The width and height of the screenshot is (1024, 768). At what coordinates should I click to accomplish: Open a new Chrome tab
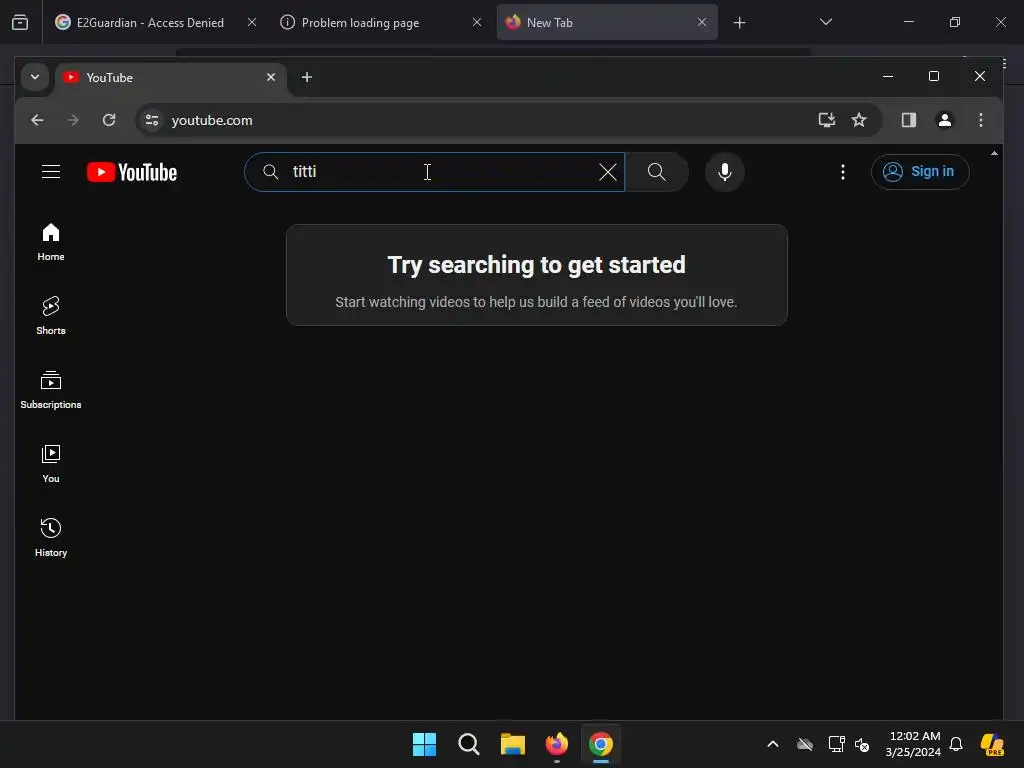point(306,77)
